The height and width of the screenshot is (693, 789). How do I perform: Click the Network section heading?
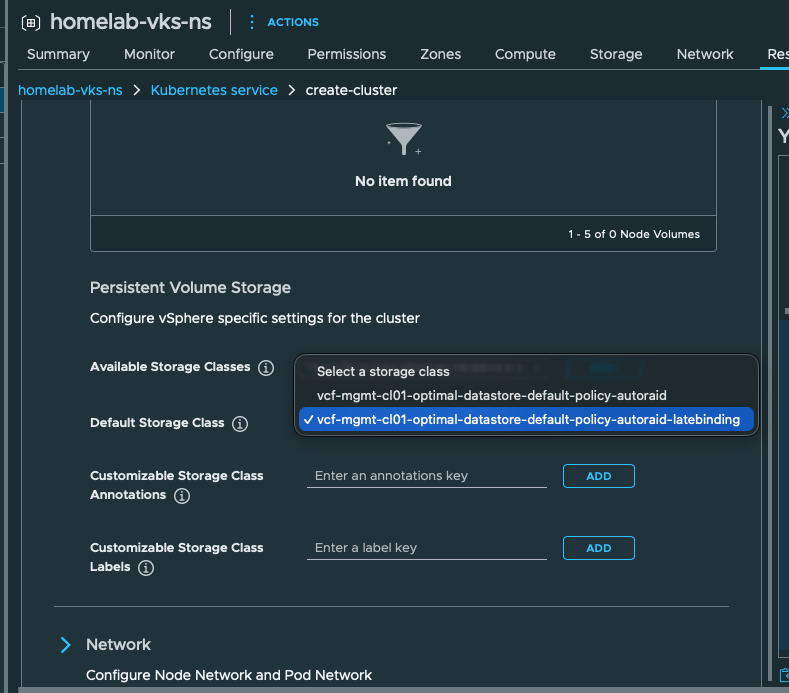point(118,645)
